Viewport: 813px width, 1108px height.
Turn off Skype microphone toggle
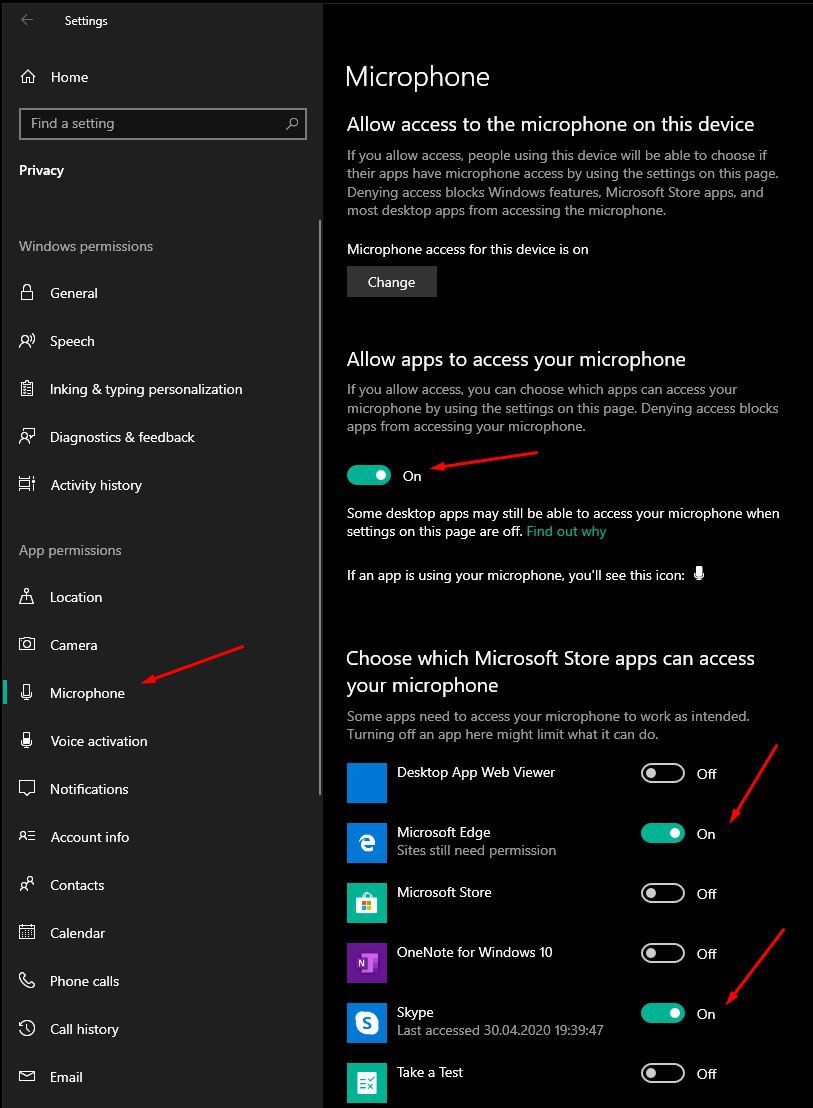click(x=663, y=1013)
